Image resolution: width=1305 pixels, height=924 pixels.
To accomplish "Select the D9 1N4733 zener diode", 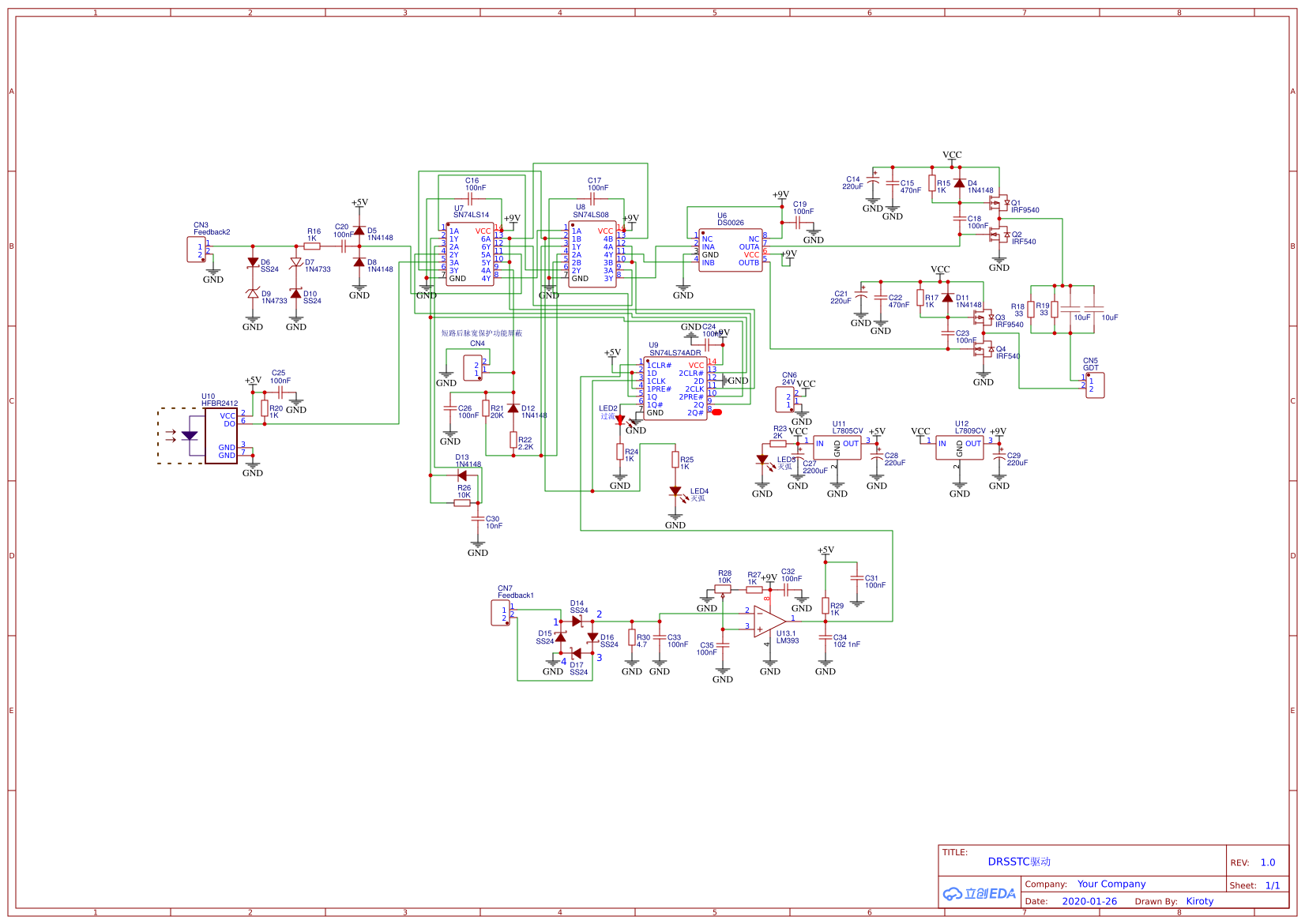I will click(253, 294).
